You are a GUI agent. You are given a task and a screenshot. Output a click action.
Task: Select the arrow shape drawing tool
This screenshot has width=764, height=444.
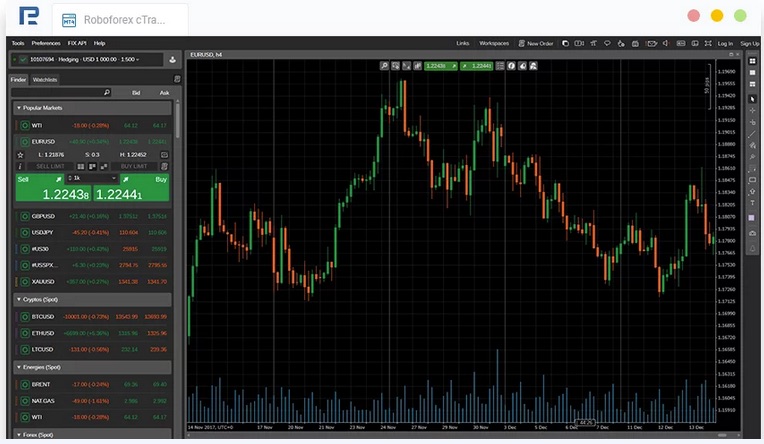pyautogui.click(x=752, y=192)
